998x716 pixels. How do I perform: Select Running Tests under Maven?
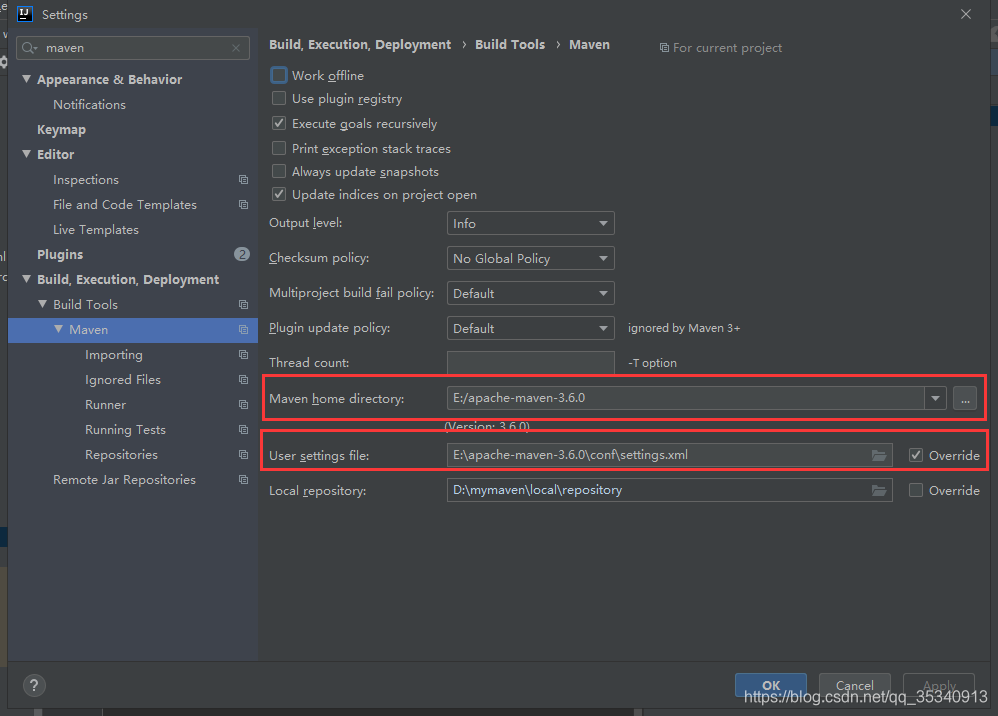pyautogui.click(x=125, y=430)
